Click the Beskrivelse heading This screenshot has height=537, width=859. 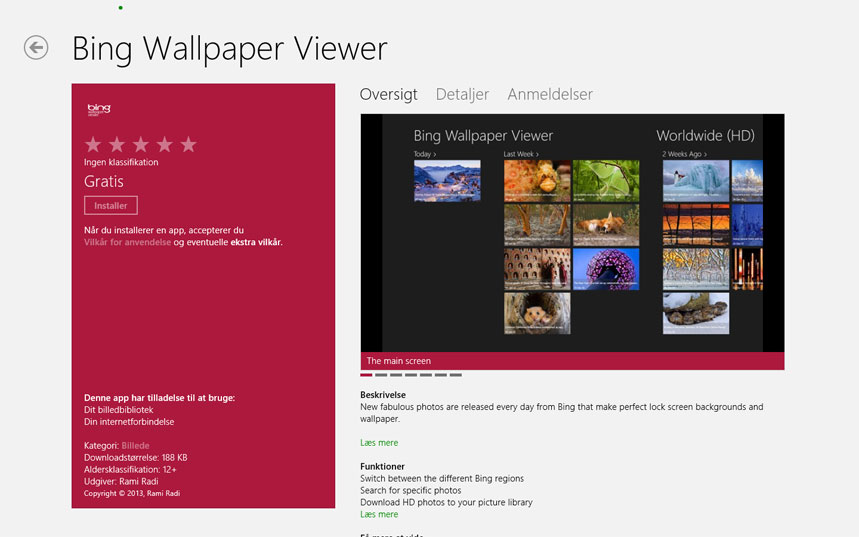click(x=383, y=395)
